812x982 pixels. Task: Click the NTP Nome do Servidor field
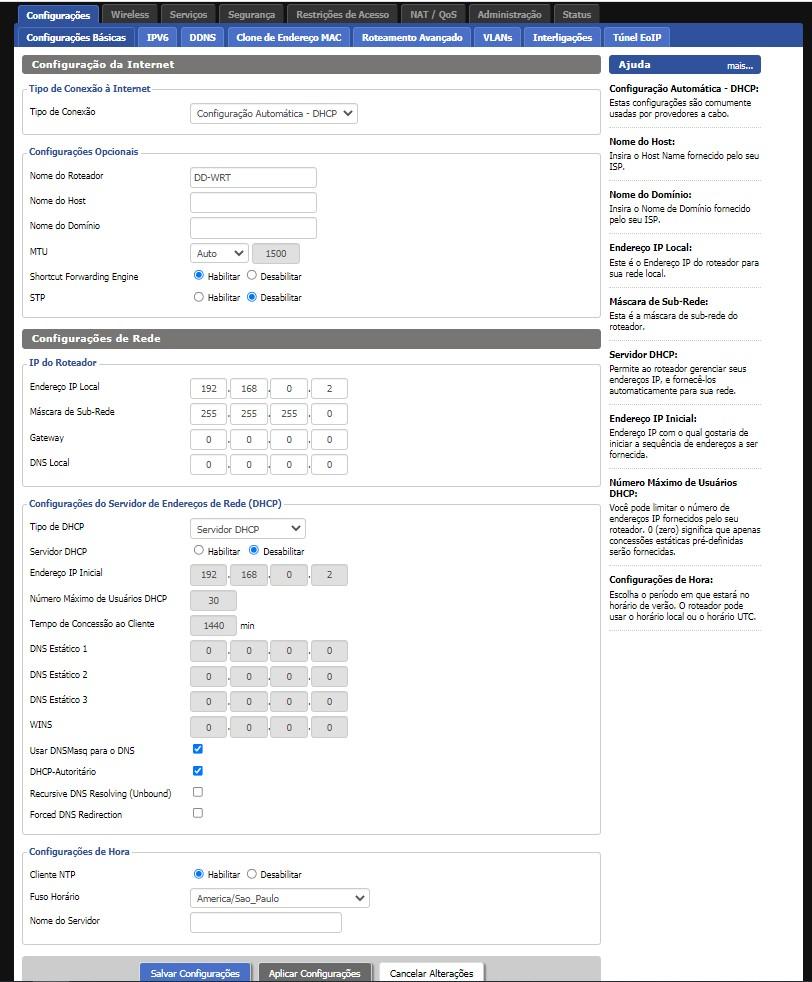click(265, 923)
